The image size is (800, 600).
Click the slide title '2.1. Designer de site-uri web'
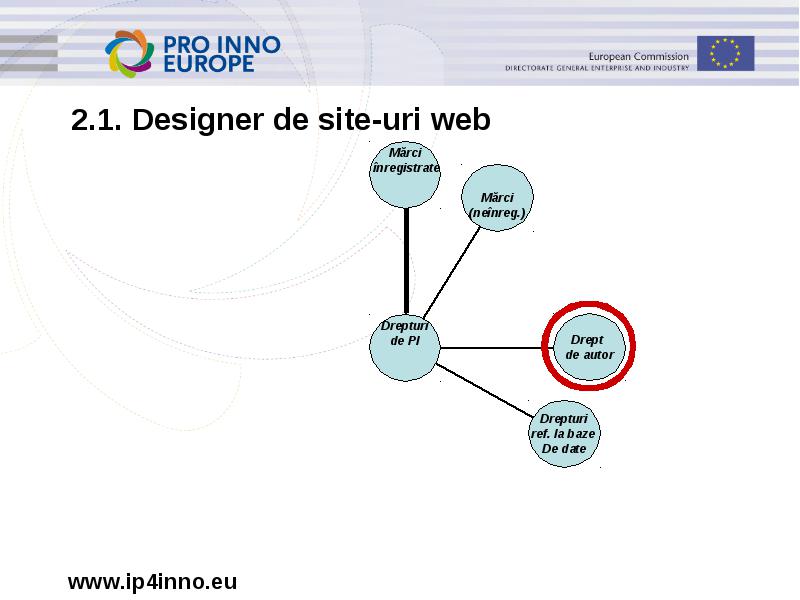pos(281,119)
